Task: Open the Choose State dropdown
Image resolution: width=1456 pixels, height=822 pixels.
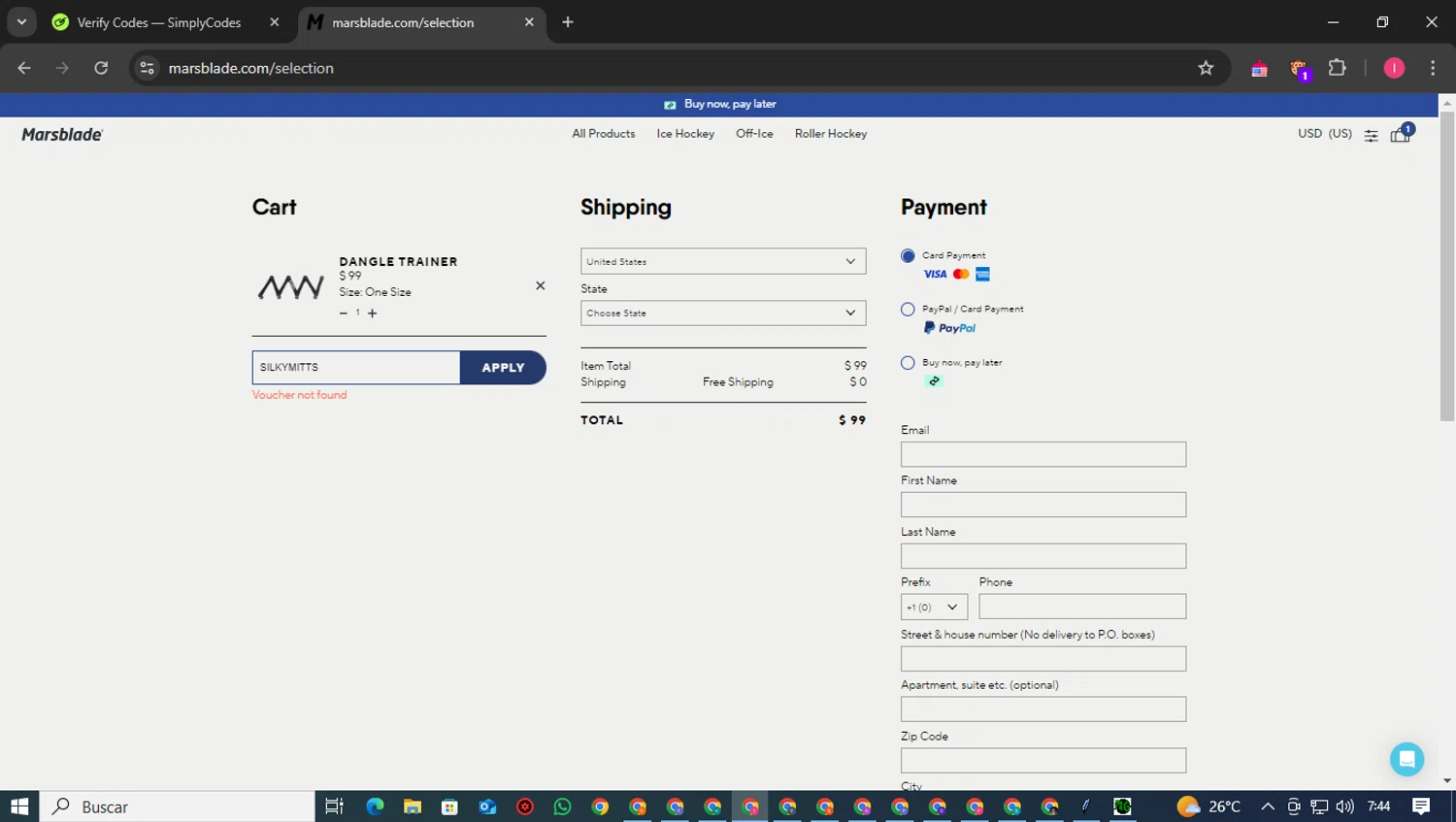Action: [723, 312]
